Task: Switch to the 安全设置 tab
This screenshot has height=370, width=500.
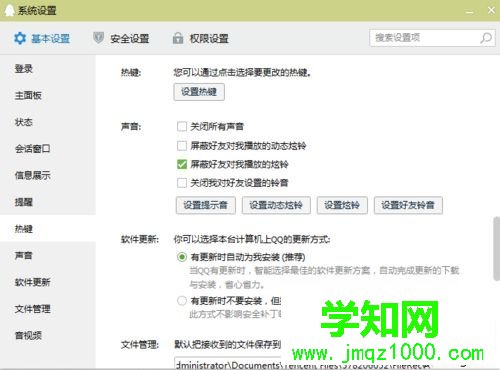Action: [121, 39]
